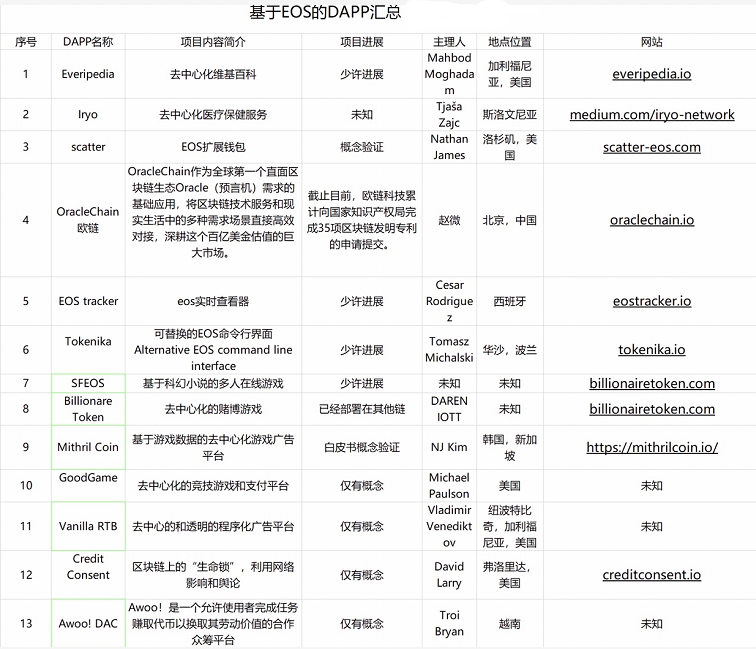Image resolution: width=756 pixels, height=649 pixels.
Task: Click the Troi Bryan cell
Action: pyautogui.click(x=449, y=623)
